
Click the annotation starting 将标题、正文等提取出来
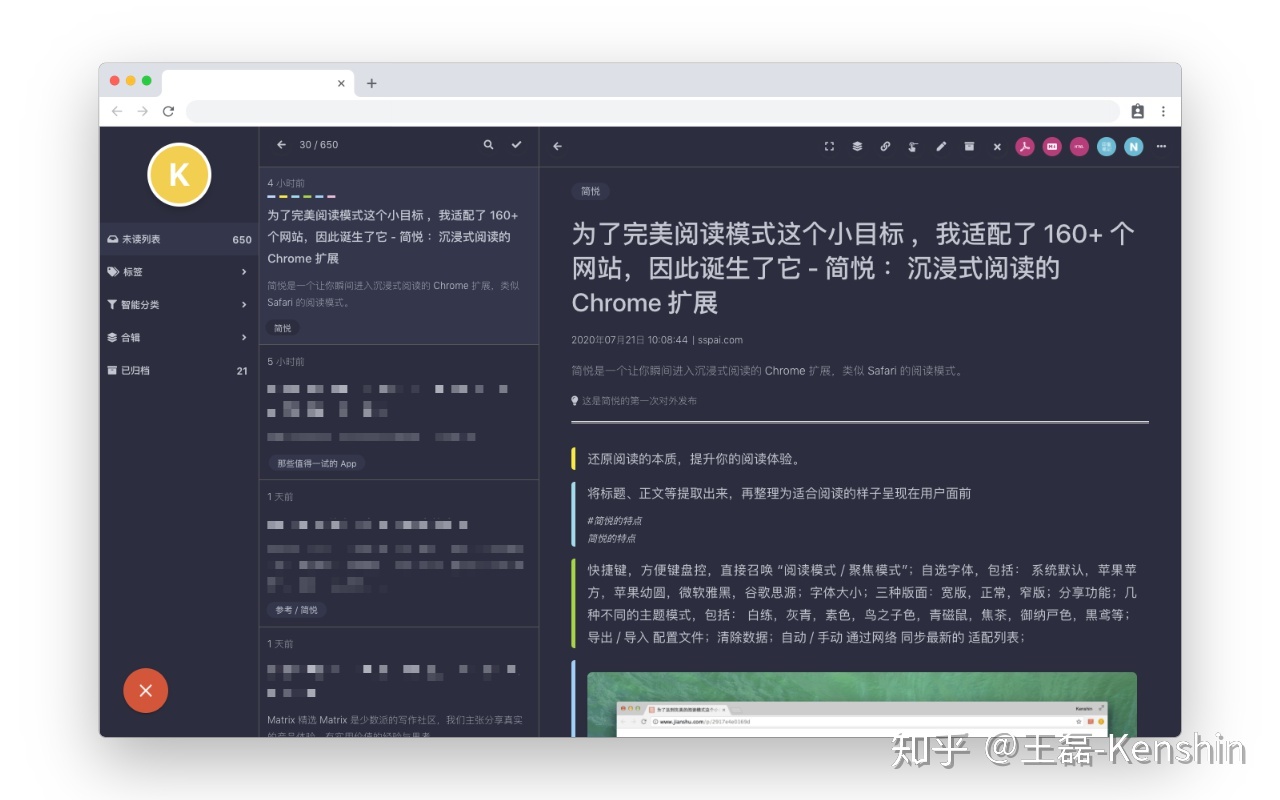click(779, 493)
